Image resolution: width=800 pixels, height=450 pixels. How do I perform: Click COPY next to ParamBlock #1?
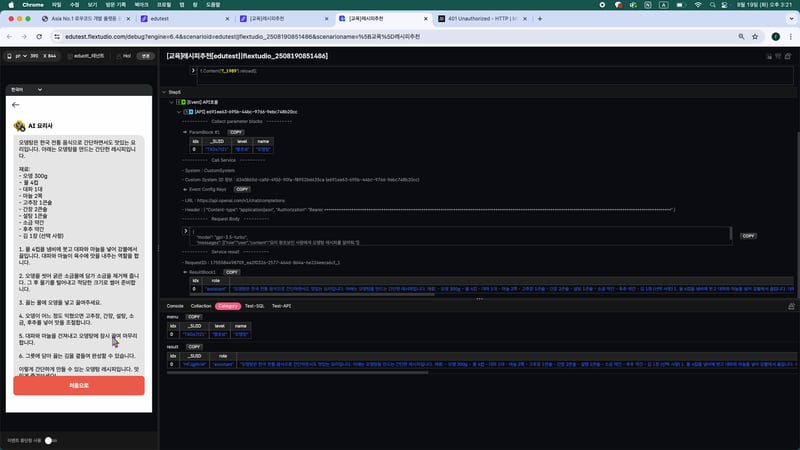tap(236, 131)
